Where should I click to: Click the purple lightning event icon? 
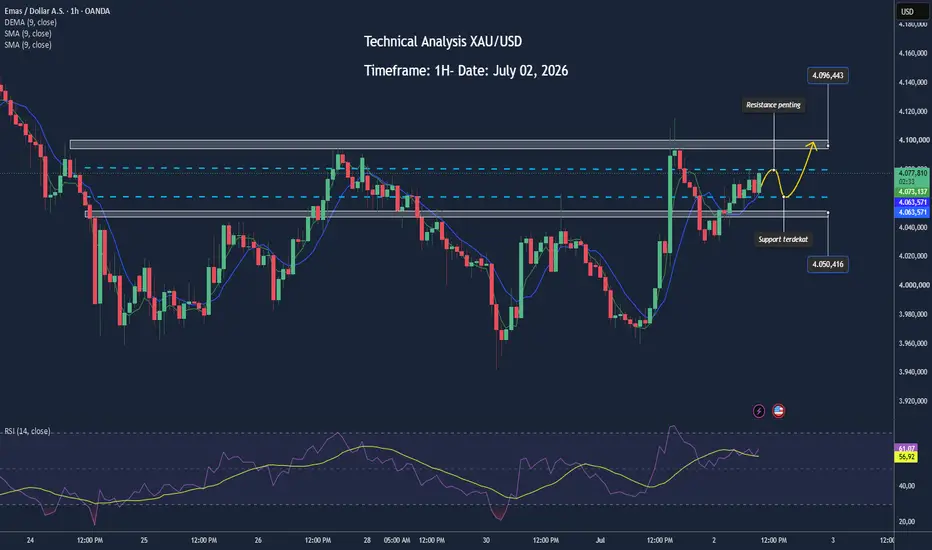(x=759, y=411)
